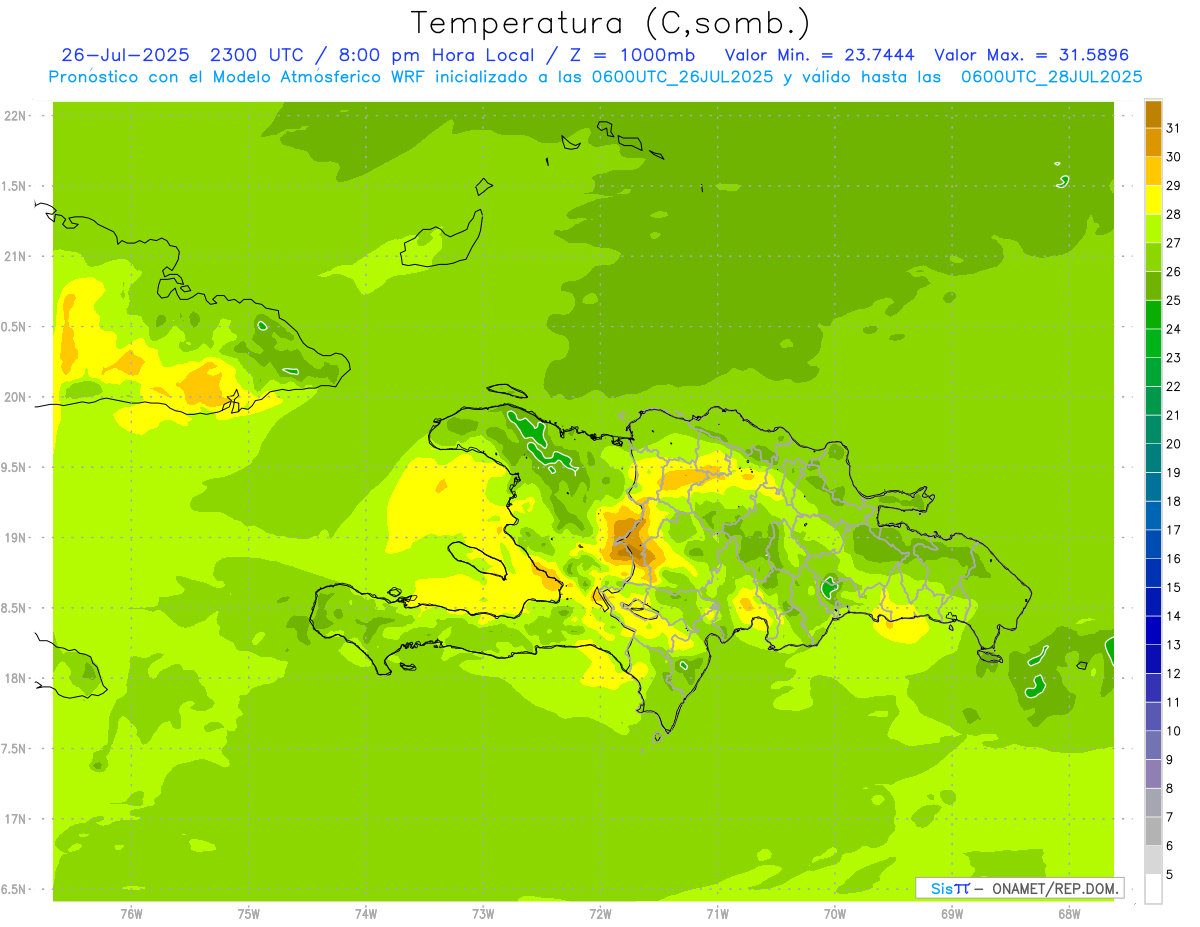
Task: Click the colorbar label "13"
Action: [x=1174, y=645]
